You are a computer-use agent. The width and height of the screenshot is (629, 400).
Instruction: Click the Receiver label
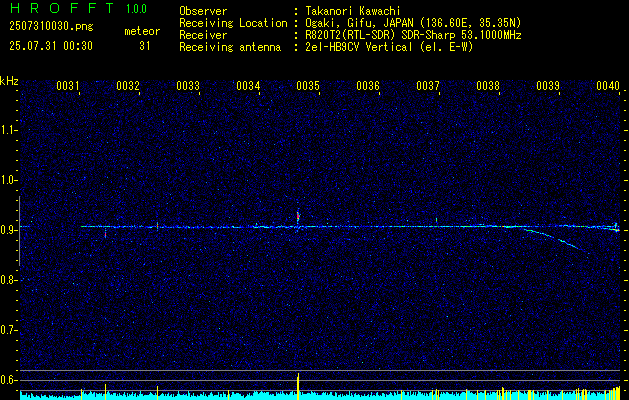pos(203,35)
